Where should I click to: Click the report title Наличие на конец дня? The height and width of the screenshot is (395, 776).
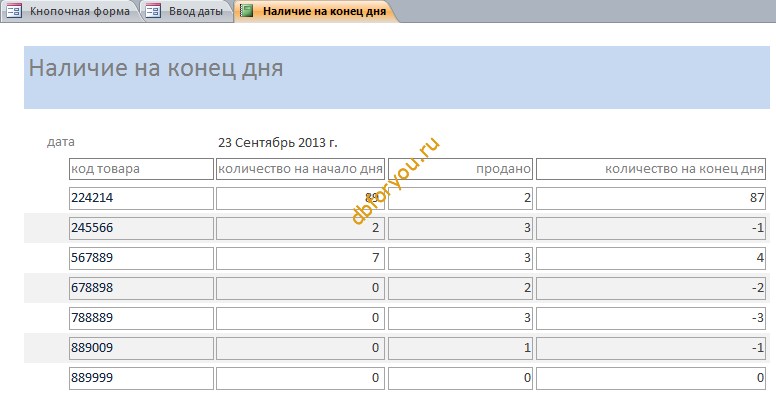pyautogui.click(x=156, y=68)
